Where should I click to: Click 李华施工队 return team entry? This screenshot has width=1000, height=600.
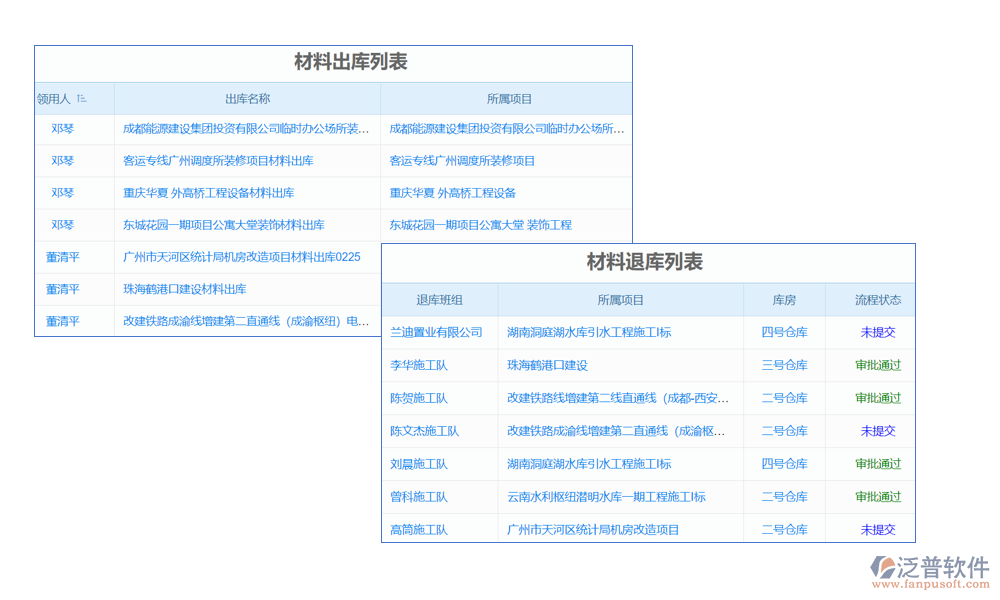419,365
